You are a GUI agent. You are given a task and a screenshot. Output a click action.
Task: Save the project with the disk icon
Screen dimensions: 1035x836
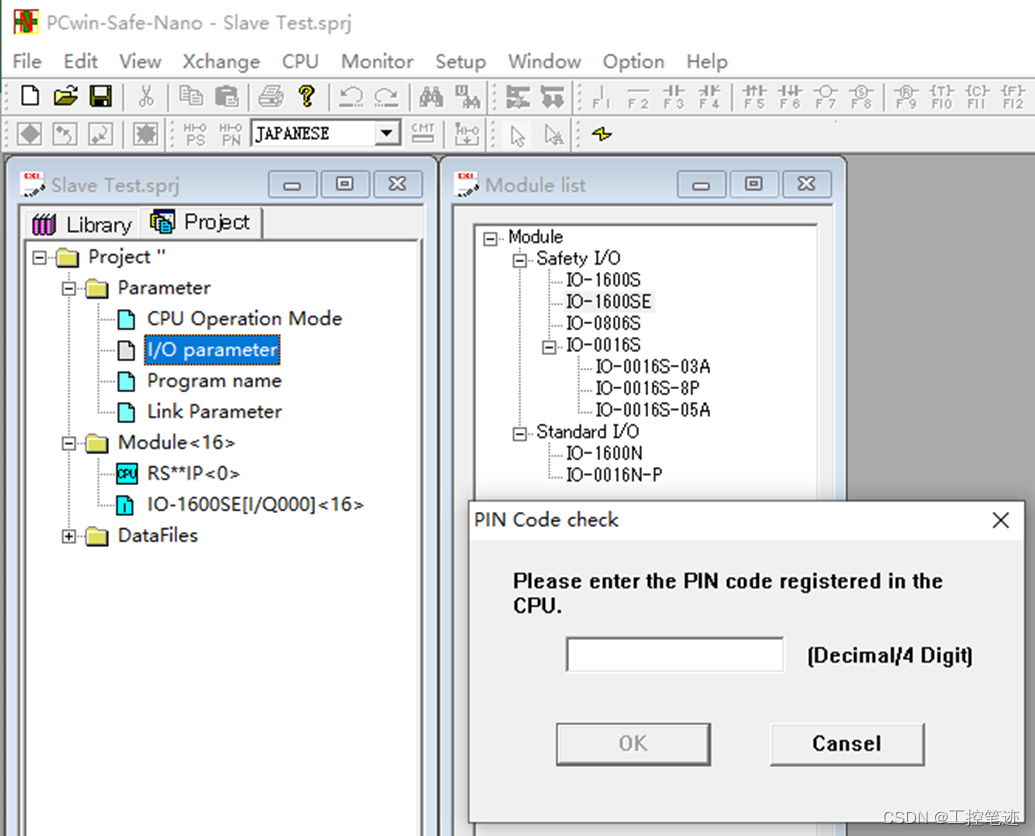tap(102, 96)
